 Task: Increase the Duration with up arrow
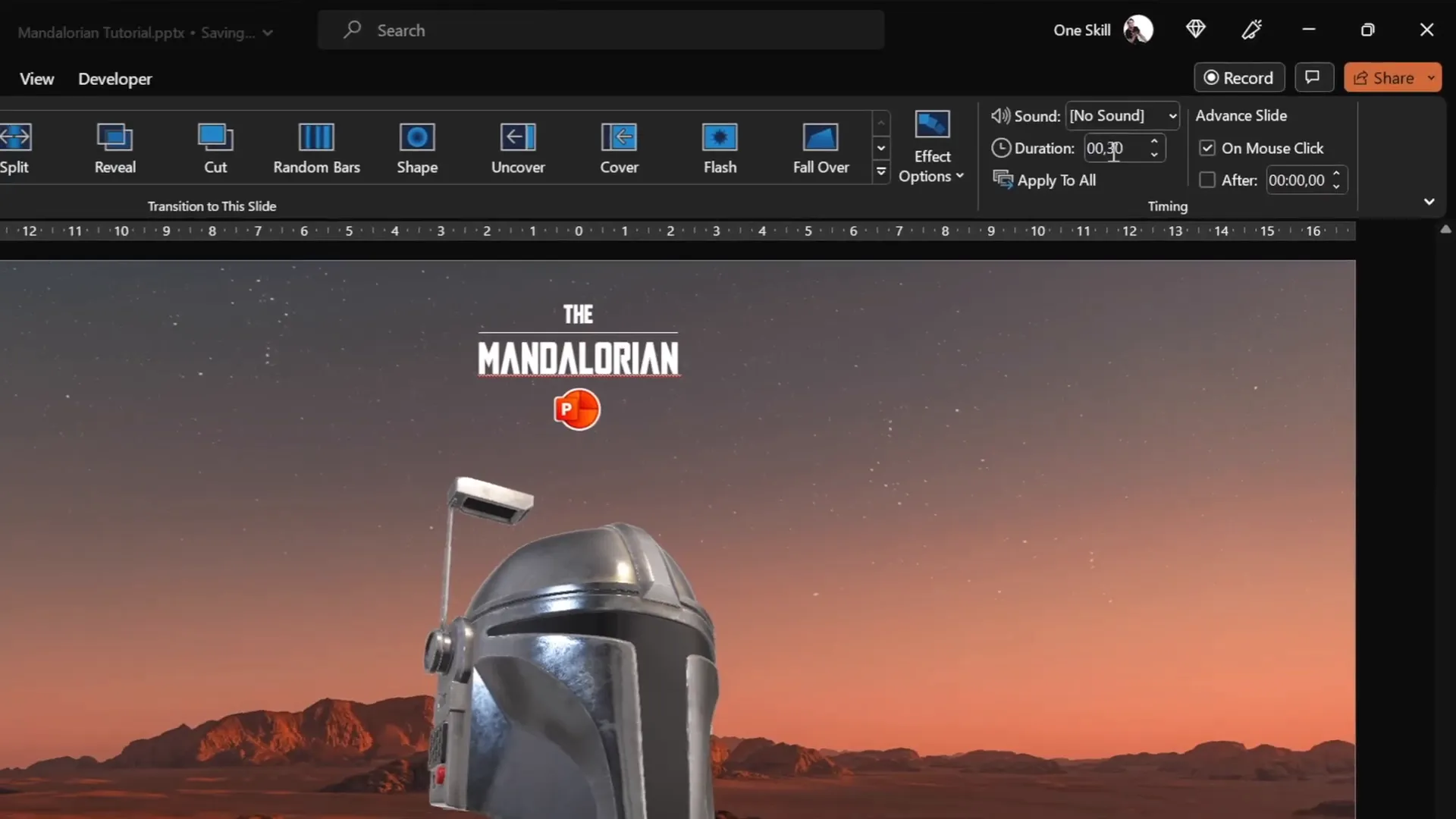pos(1154,141)
